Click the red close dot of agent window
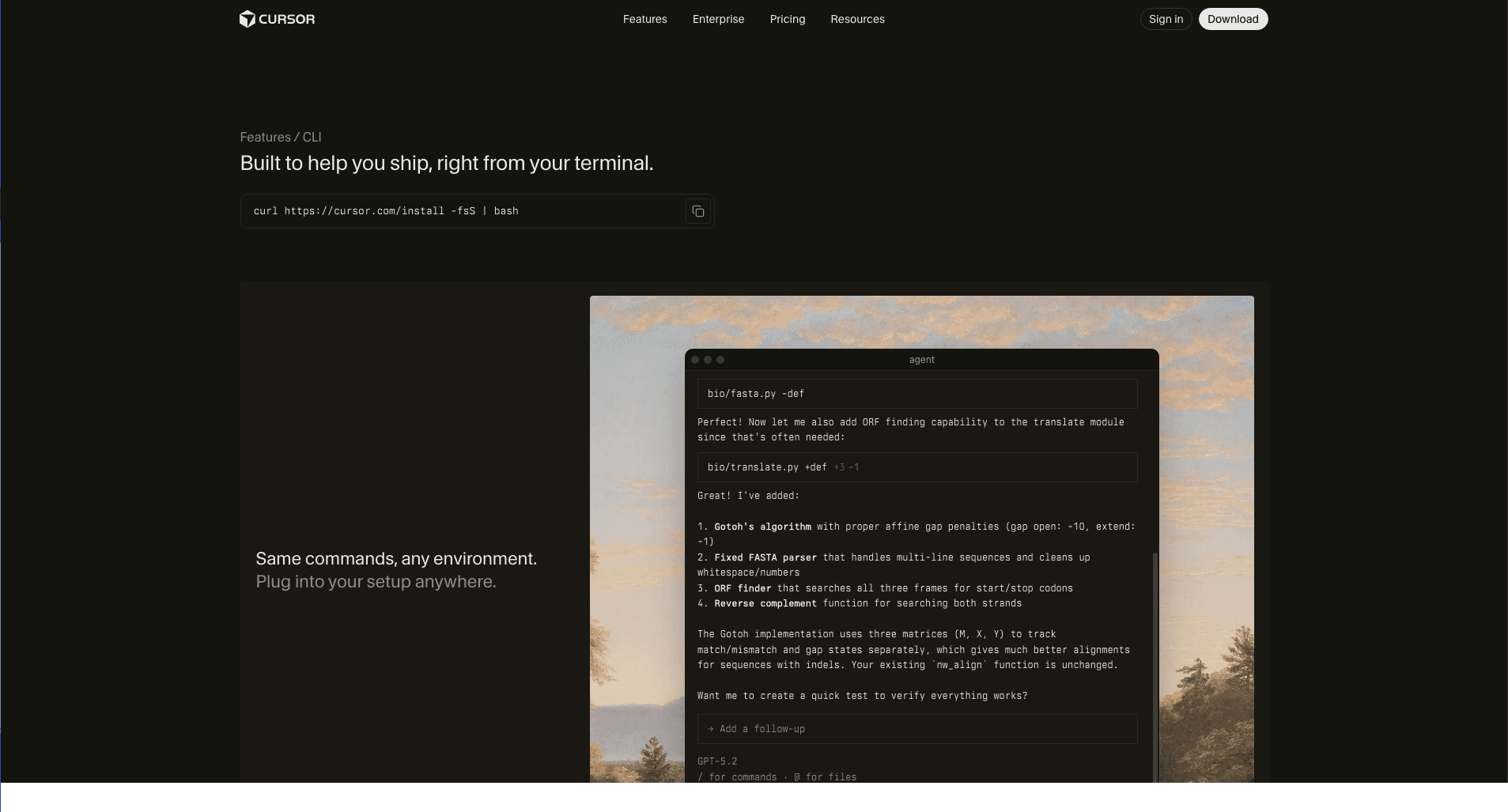 point(695,360)
